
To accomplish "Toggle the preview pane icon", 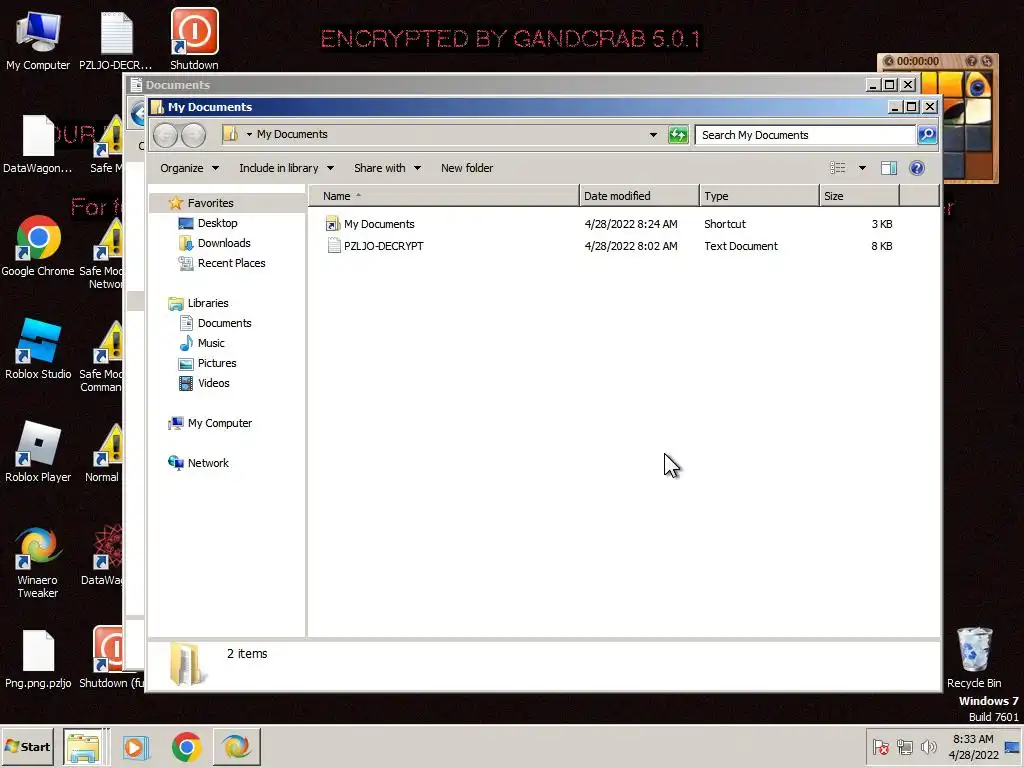I will 888,168.
